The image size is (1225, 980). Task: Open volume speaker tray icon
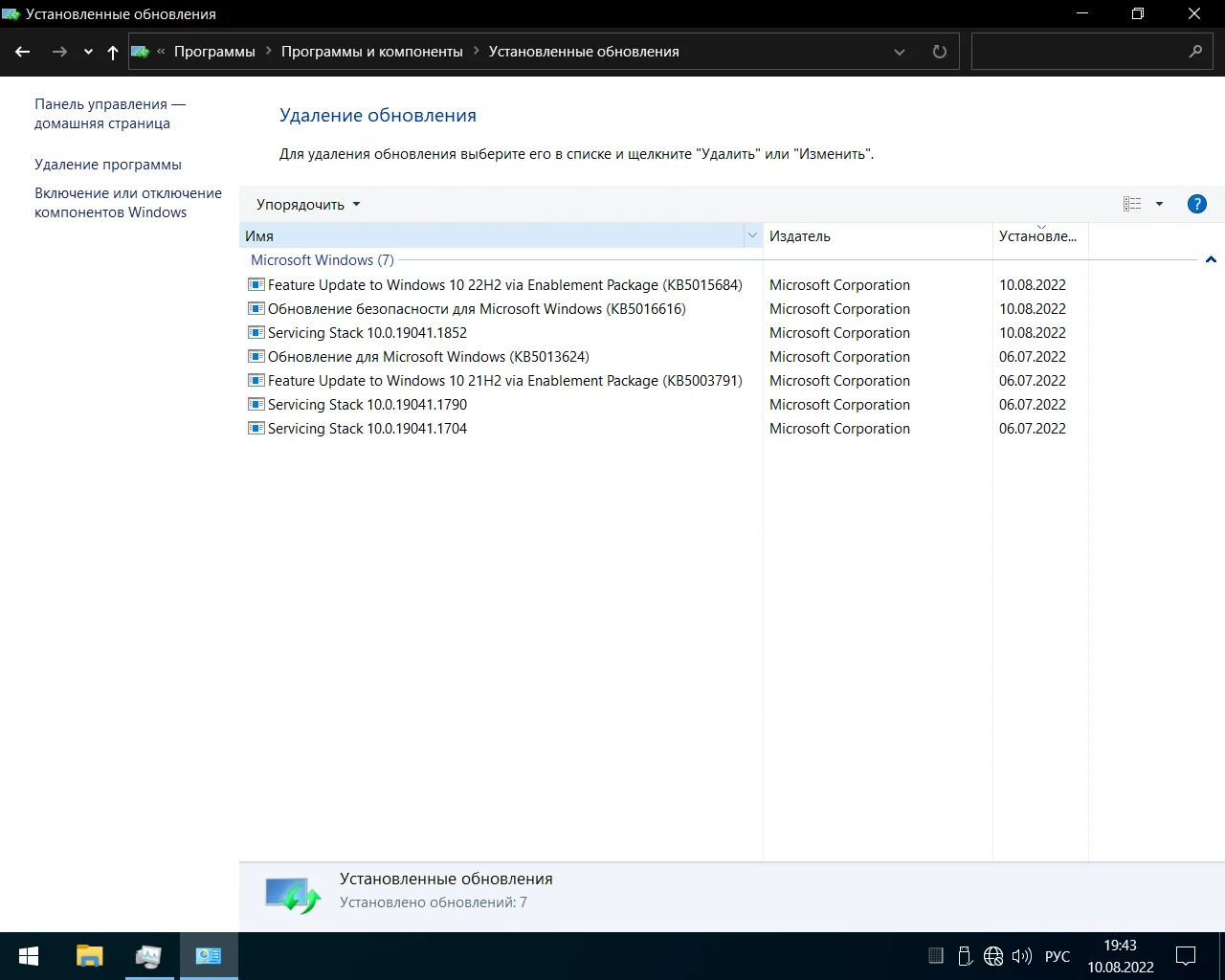point(1022,956)
